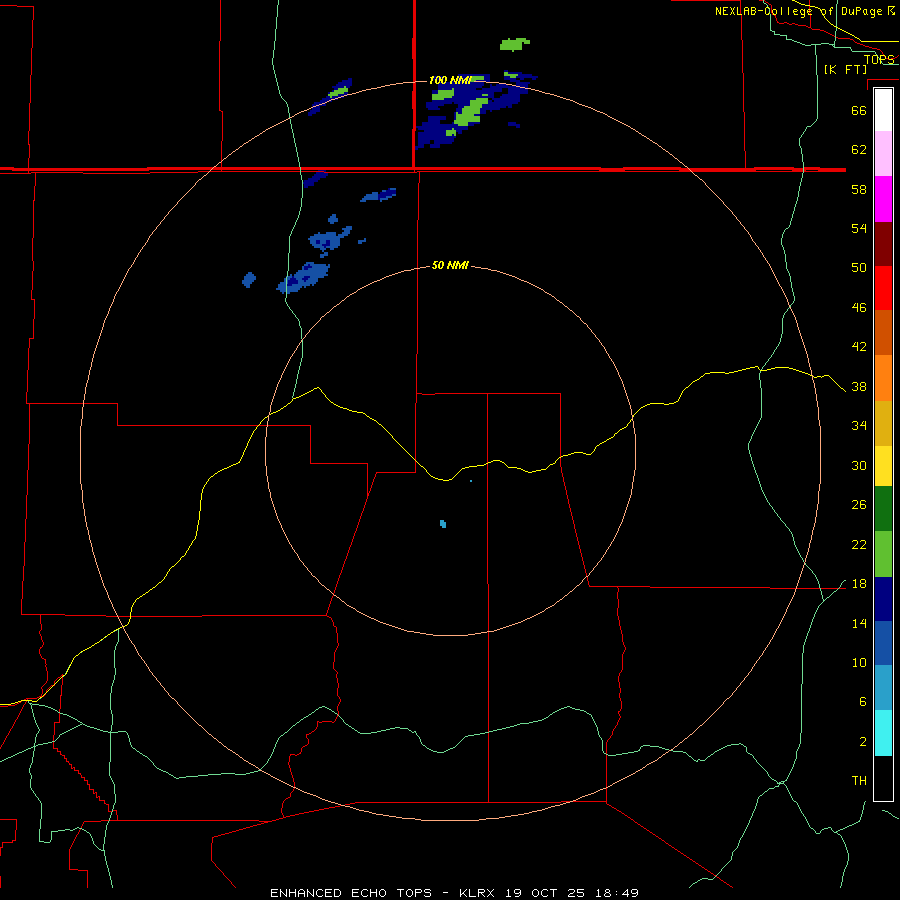Click the legend value "38"

[859, 386]
